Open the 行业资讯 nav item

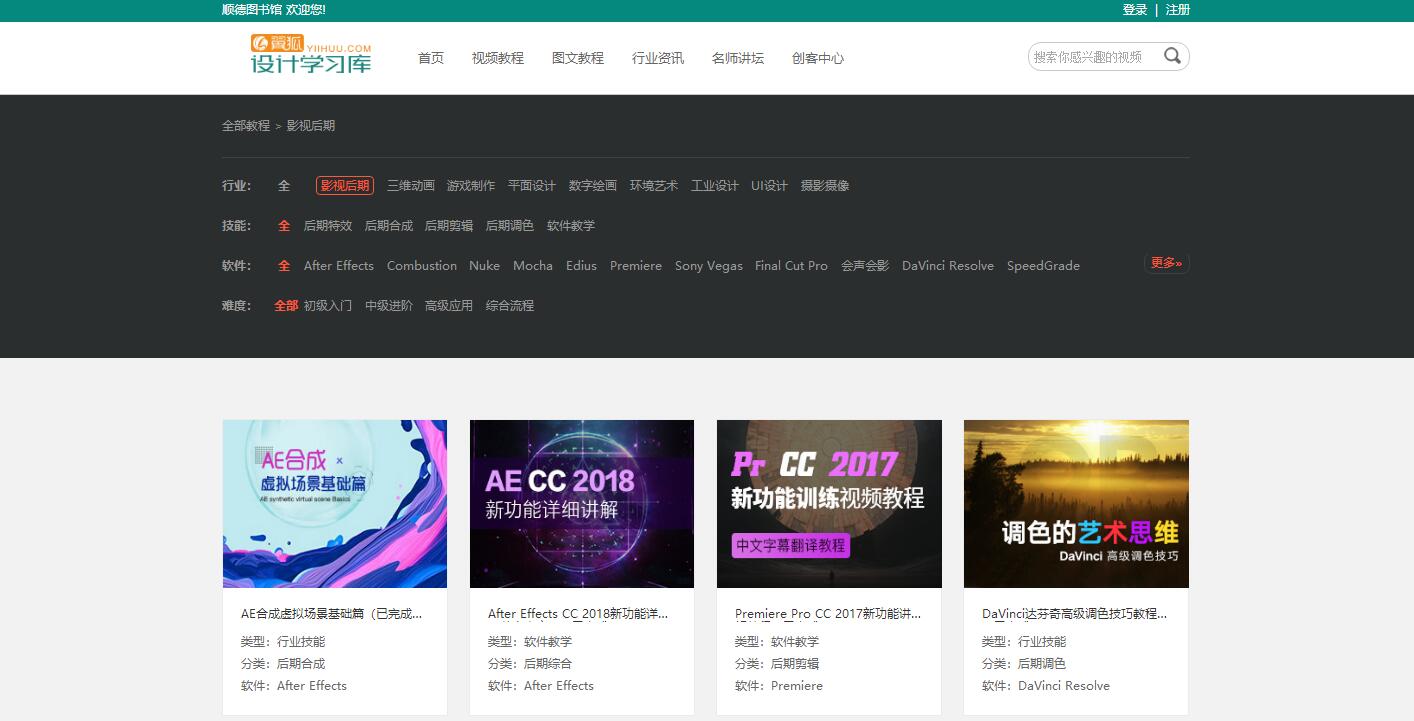(x=658, y=58)
